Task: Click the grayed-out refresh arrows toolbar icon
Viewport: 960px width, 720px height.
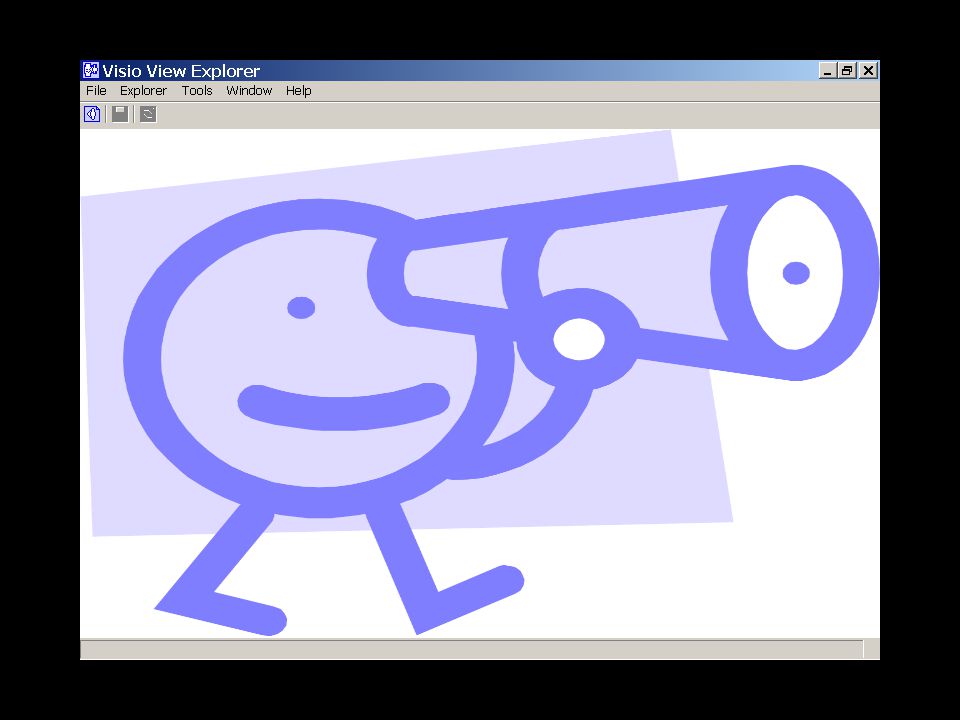Action: [x=148, y=114]
